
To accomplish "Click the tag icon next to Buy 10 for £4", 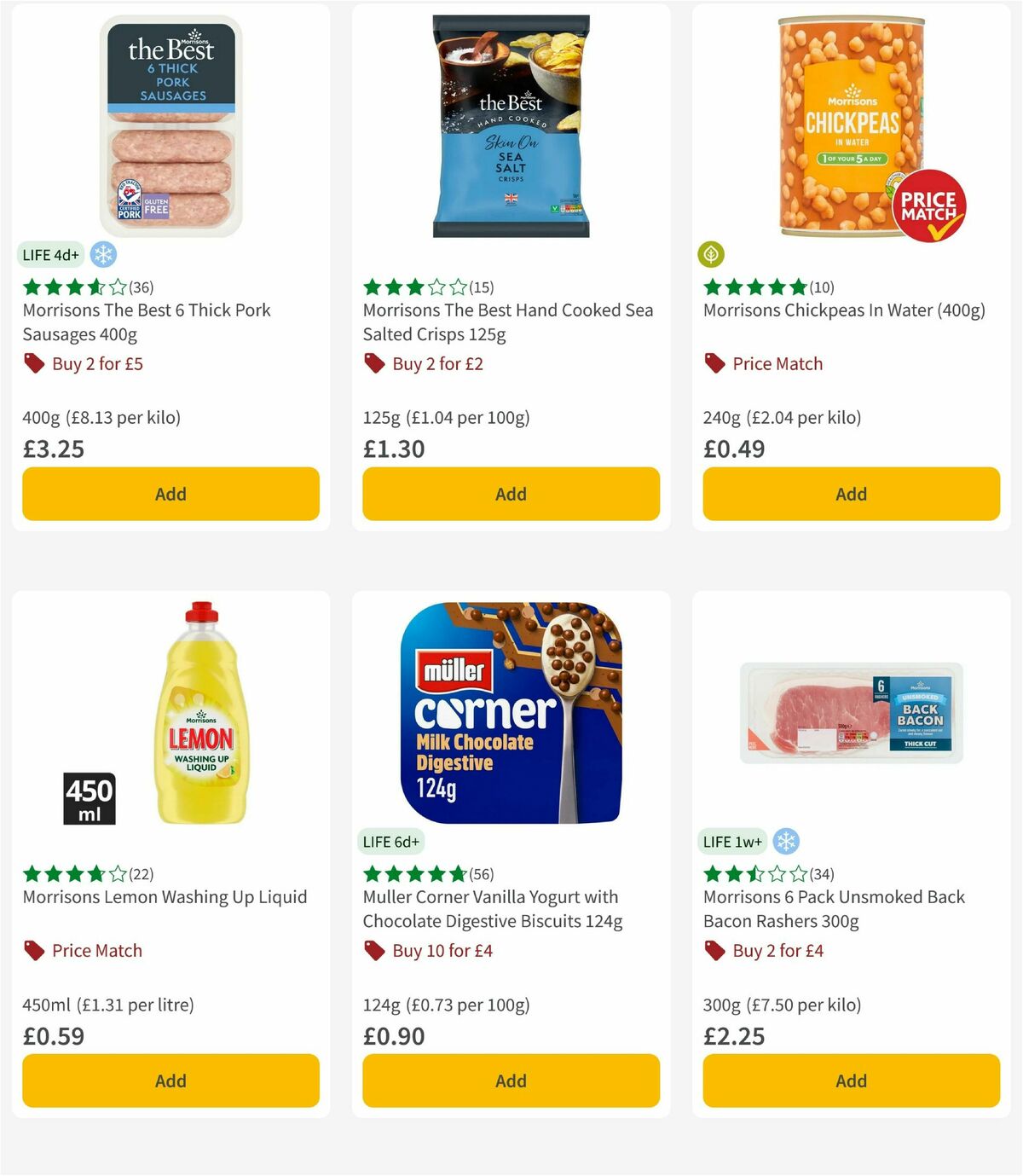I will 373,949.
